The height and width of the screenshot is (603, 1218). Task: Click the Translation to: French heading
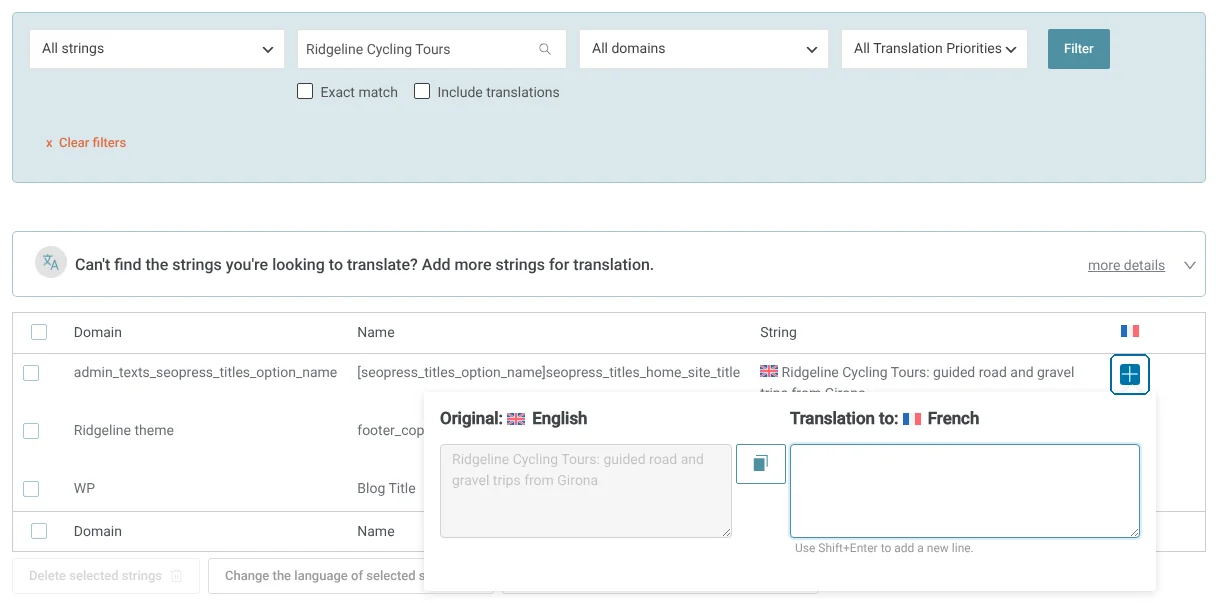pyautogui.click(x=885, y=419)
